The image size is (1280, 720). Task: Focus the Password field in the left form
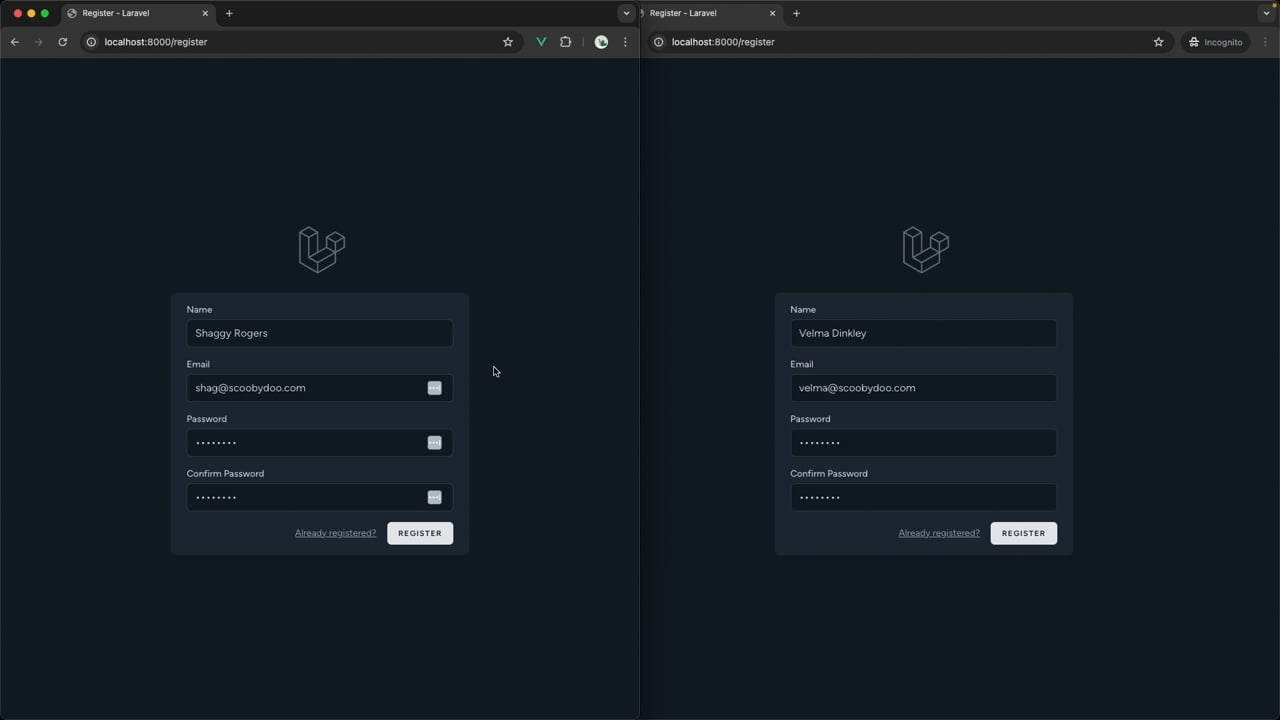pyautogui.click(x=320, y=443)
